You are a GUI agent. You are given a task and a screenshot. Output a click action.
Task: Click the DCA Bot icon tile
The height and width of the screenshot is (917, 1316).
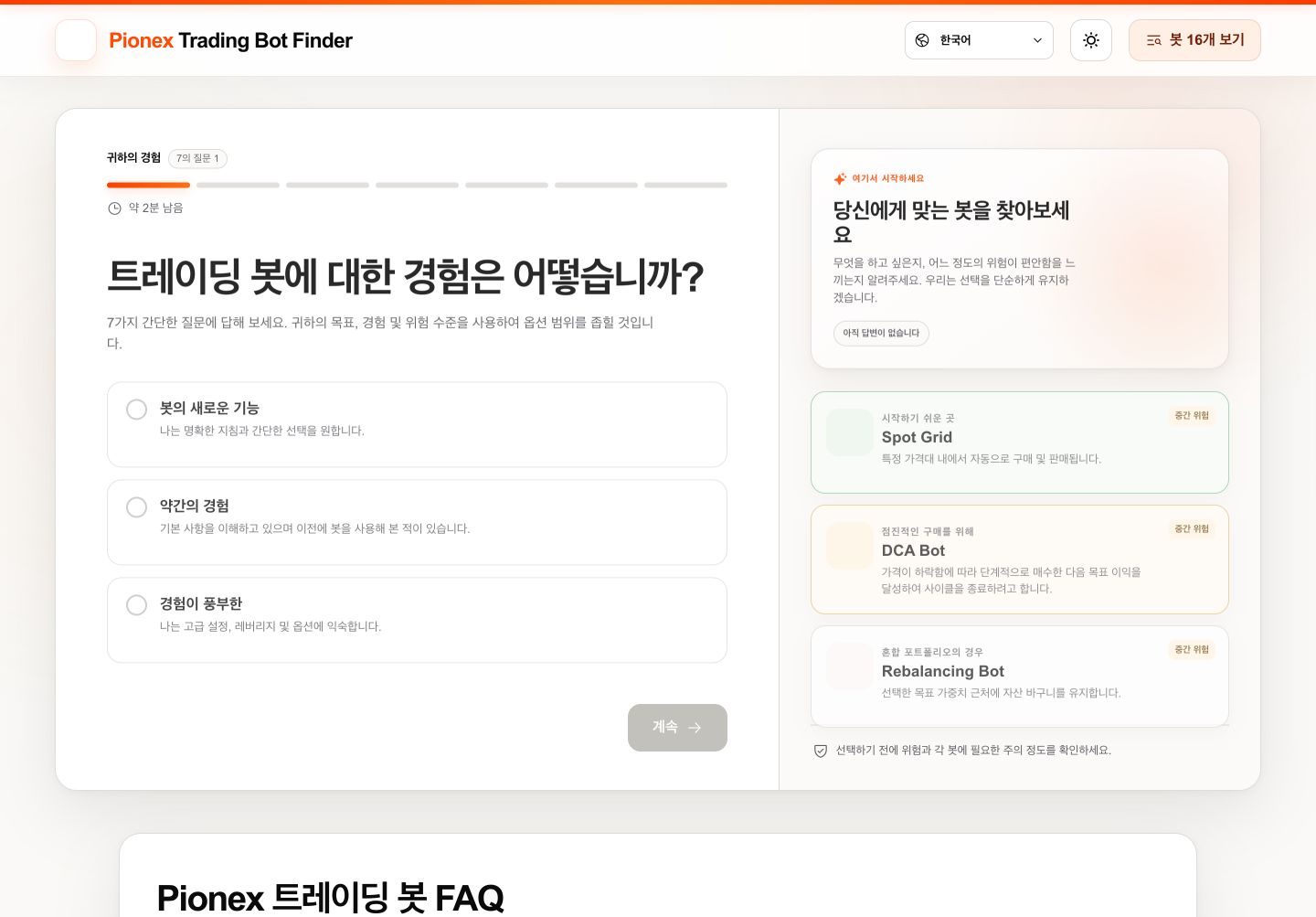(850, 546)
